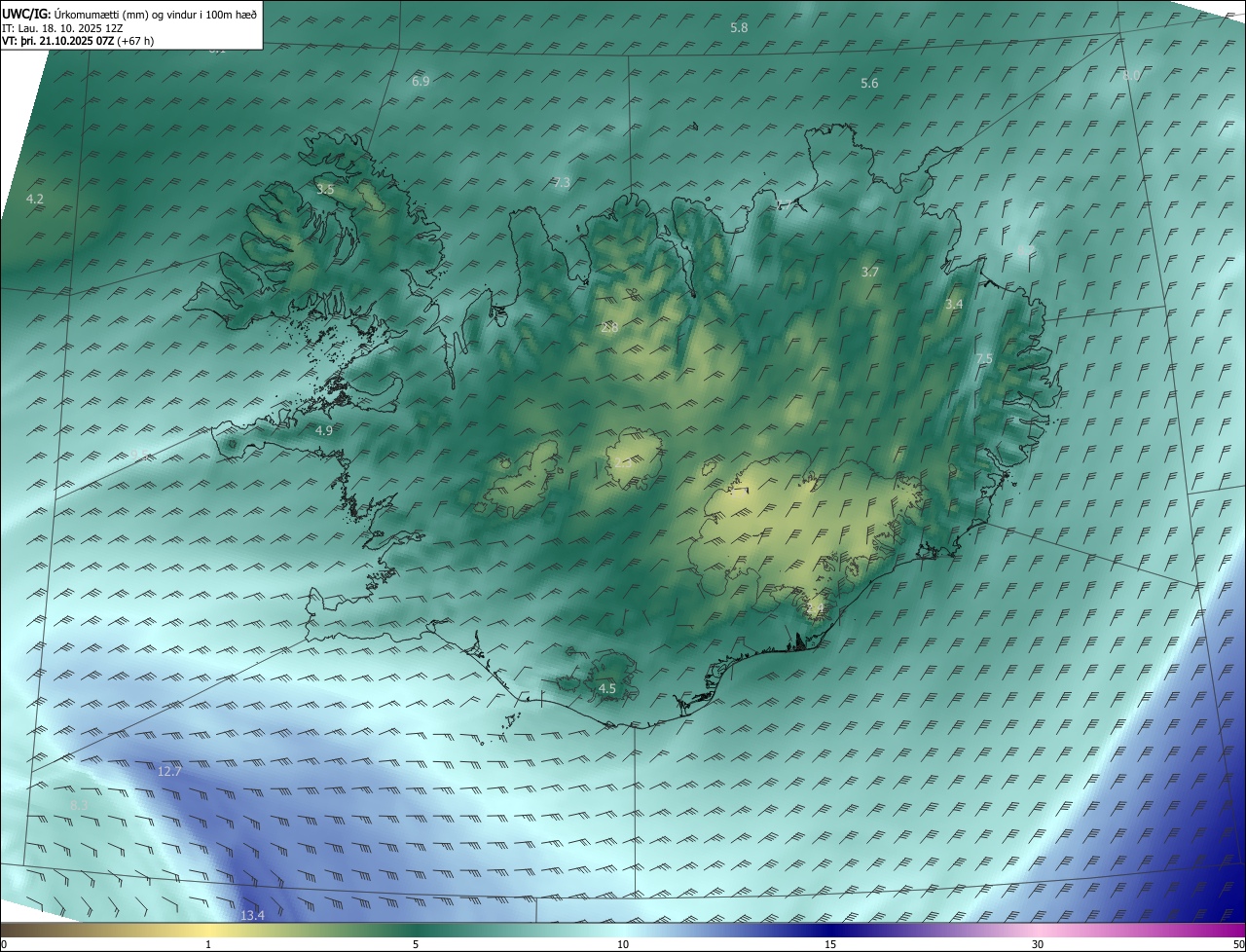
Task: Click the "Úrkomumætti (mm) og vindur í 100m hæð" caption
Action: point(156,14)
